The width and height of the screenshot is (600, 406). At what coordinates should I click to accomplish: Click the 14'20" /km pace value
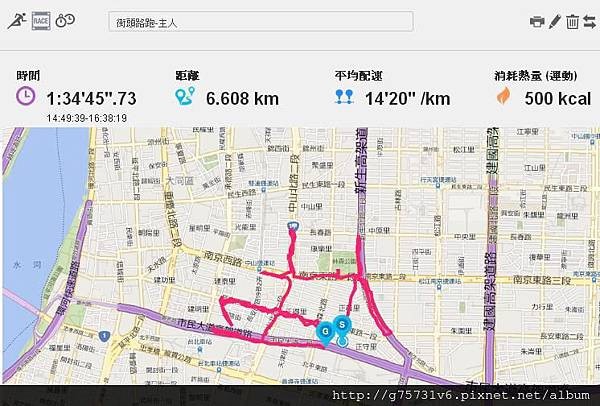click(x=408, y=99)
